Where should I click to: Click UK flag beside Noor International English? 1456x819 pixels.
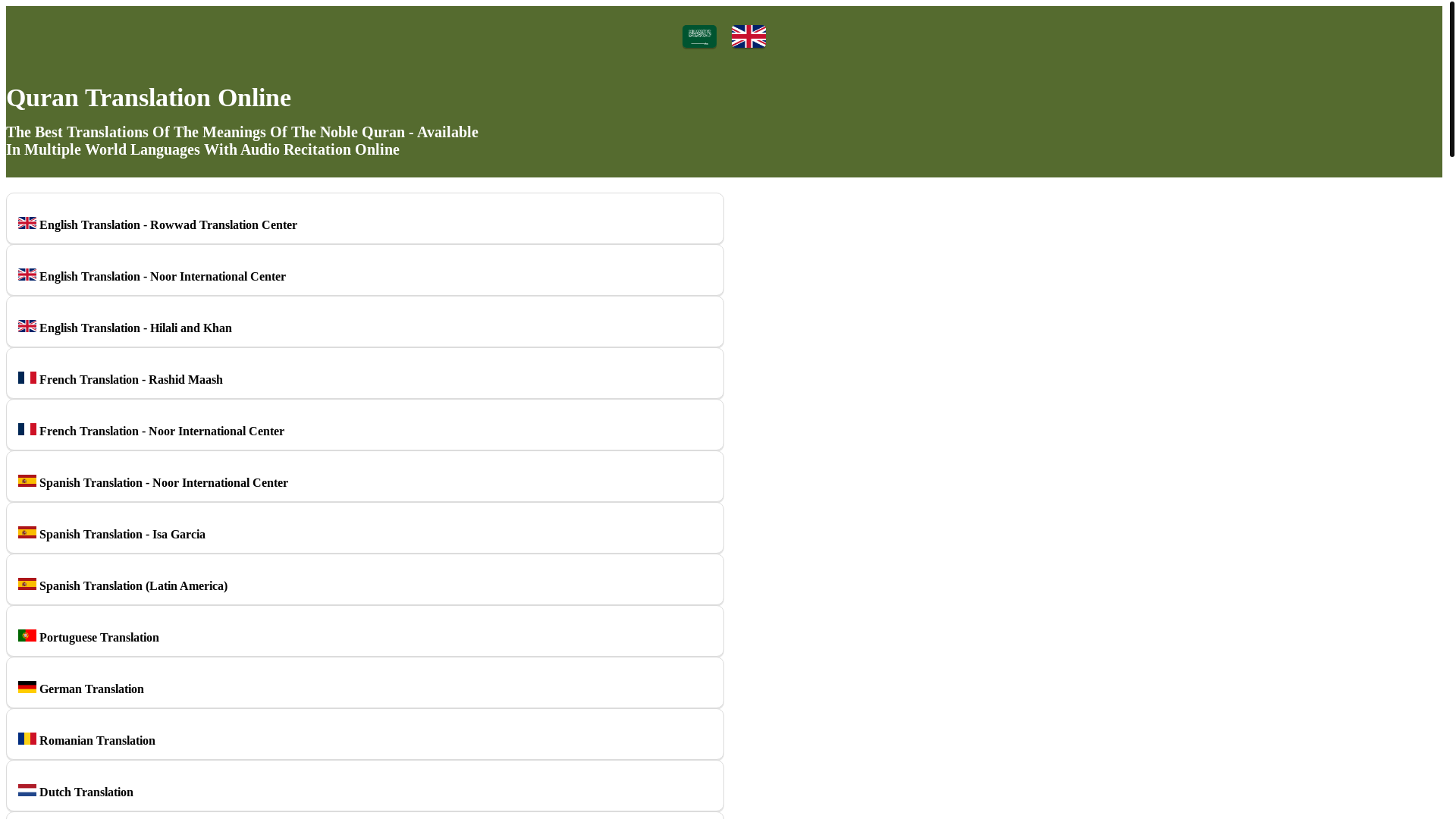27,275
